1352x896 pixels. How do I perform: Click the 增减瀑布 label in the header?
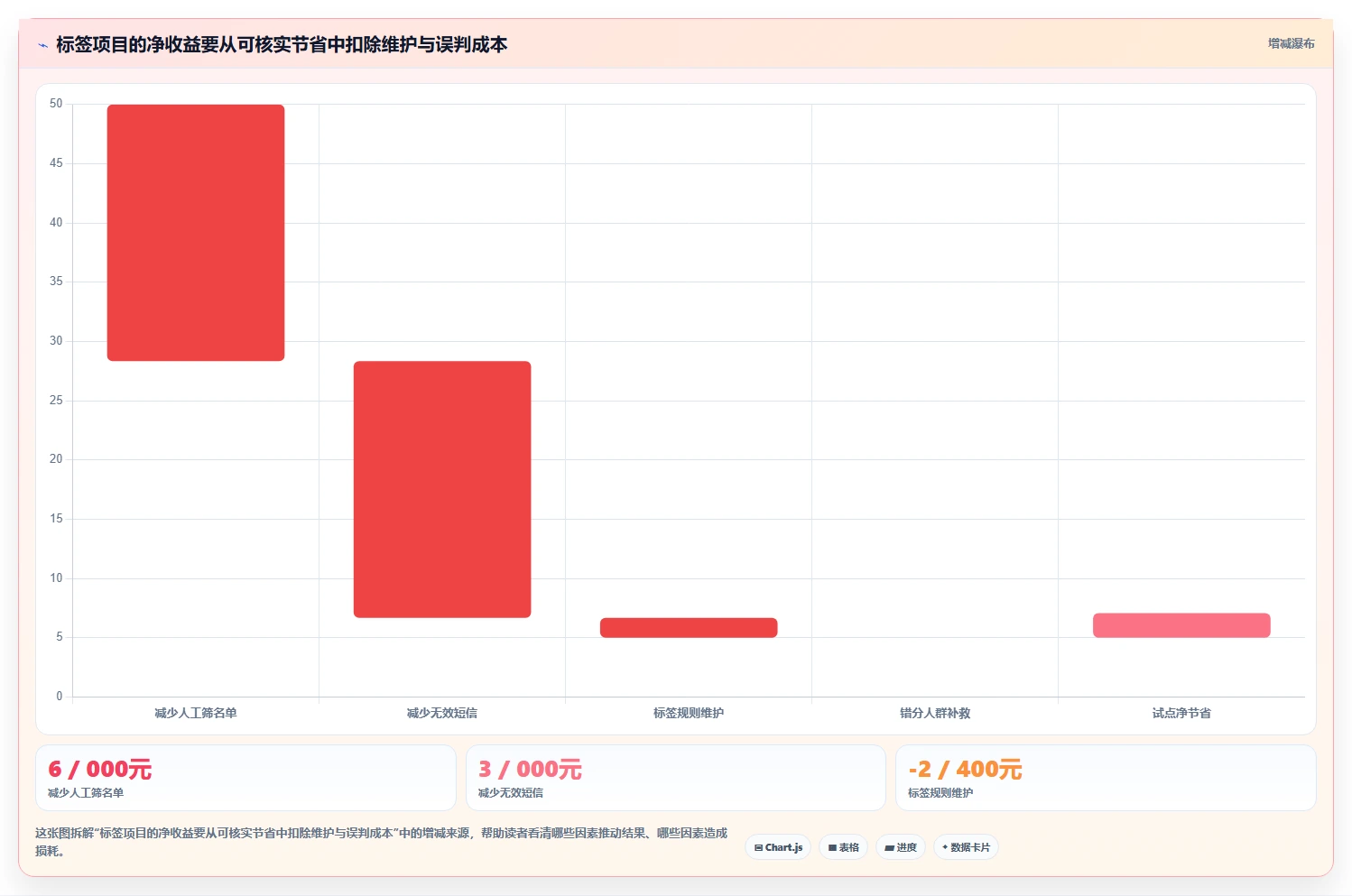click(x=1291, y=43)
